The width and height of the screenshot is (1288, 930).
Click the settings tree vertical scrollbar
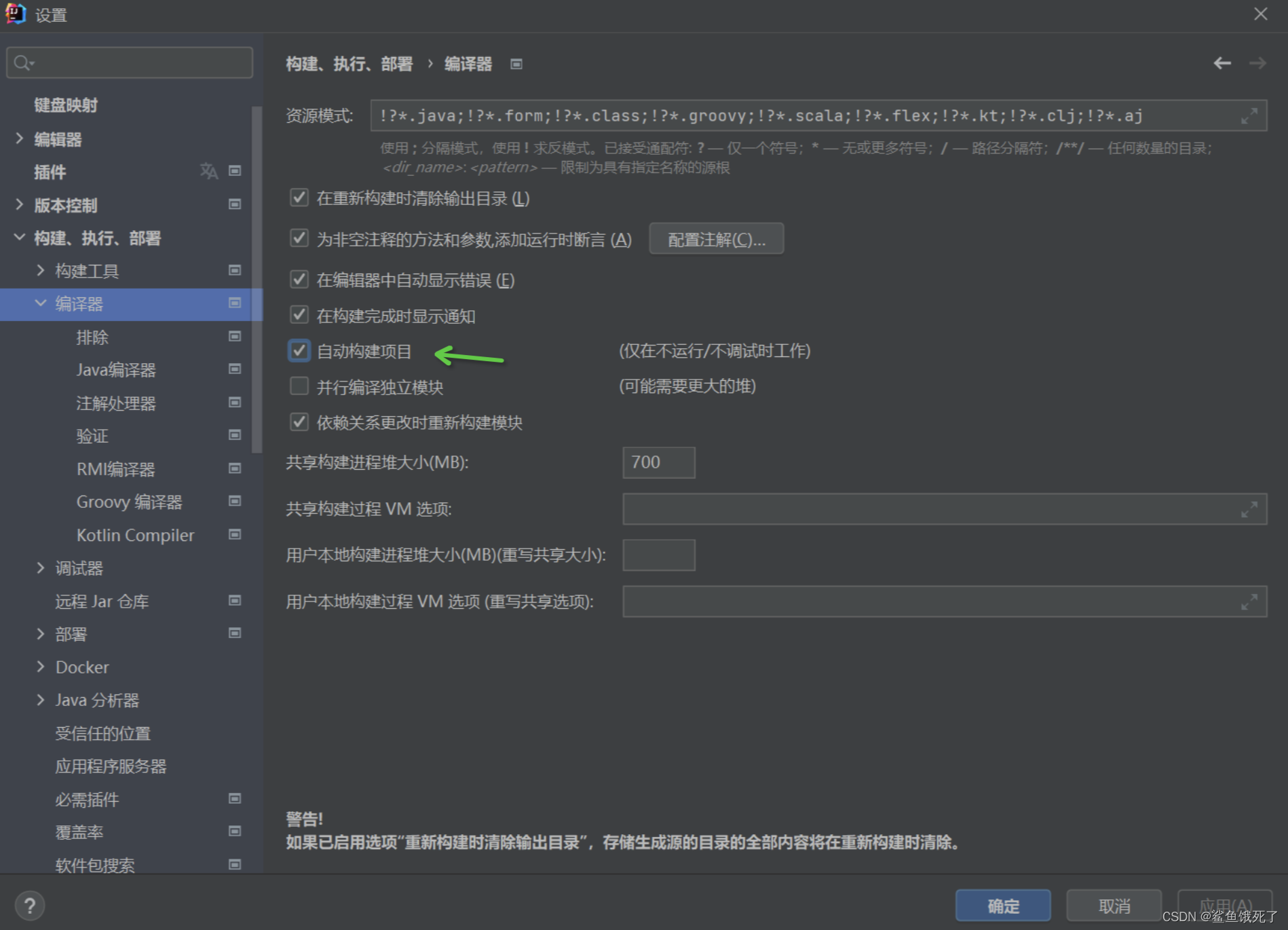[x=257, y=279]
